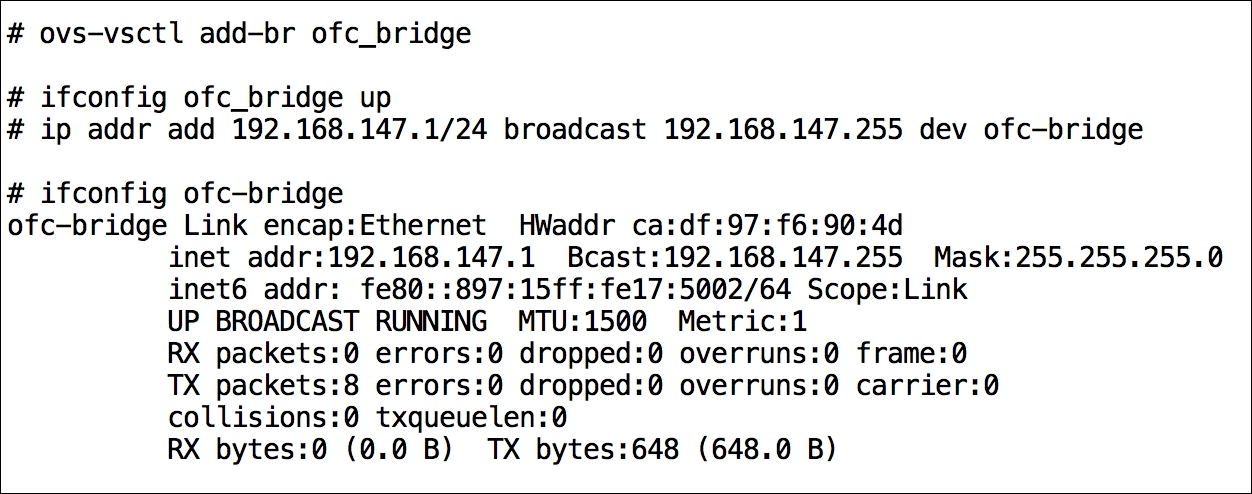Click the ifconfig ofc_bridge up command line
The height and width of the screenshot is (494, 1252).
pos(199,98)
